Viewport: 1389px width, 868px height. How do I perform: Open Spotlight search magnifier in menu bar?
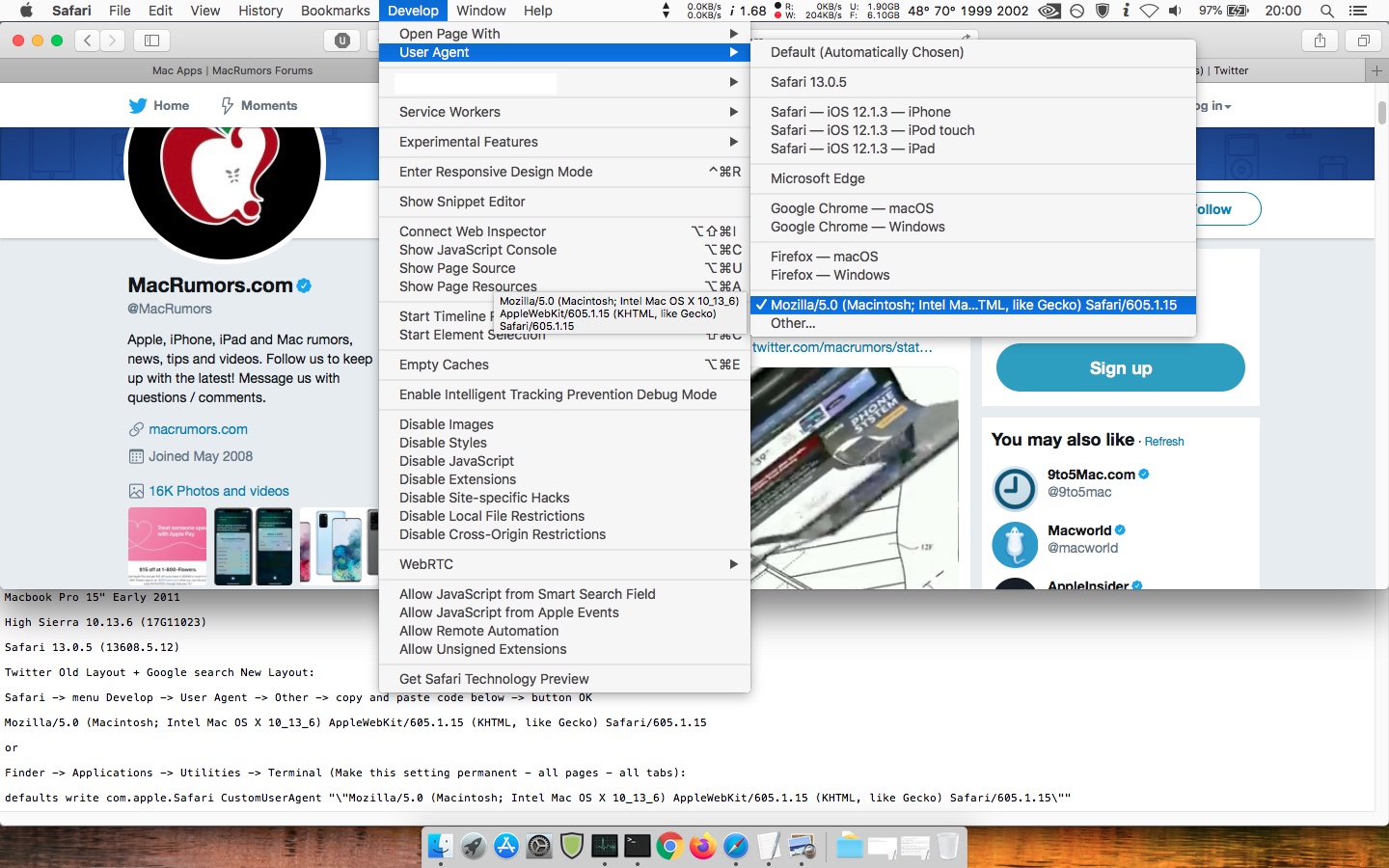pos(1327,11)
